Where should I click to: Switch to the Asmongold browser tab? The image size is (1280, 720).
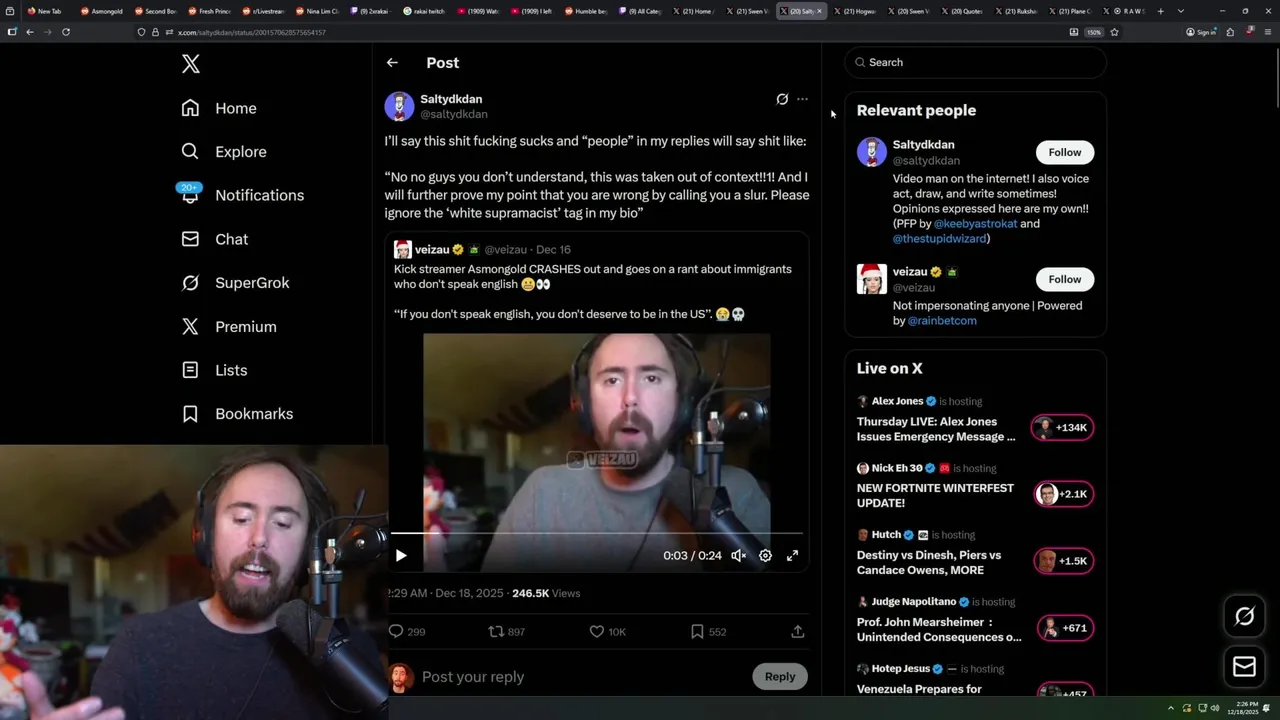coord(102,11)
